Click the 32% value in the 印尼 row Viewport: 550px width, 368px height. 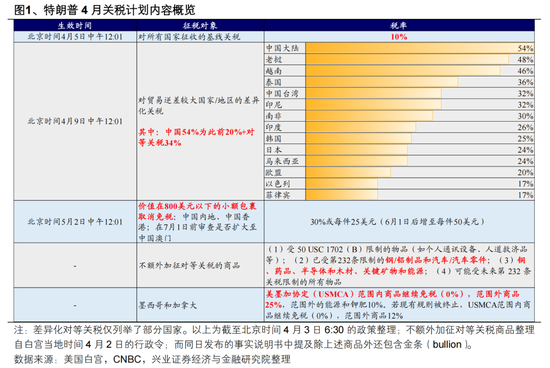tap(525, 105)
